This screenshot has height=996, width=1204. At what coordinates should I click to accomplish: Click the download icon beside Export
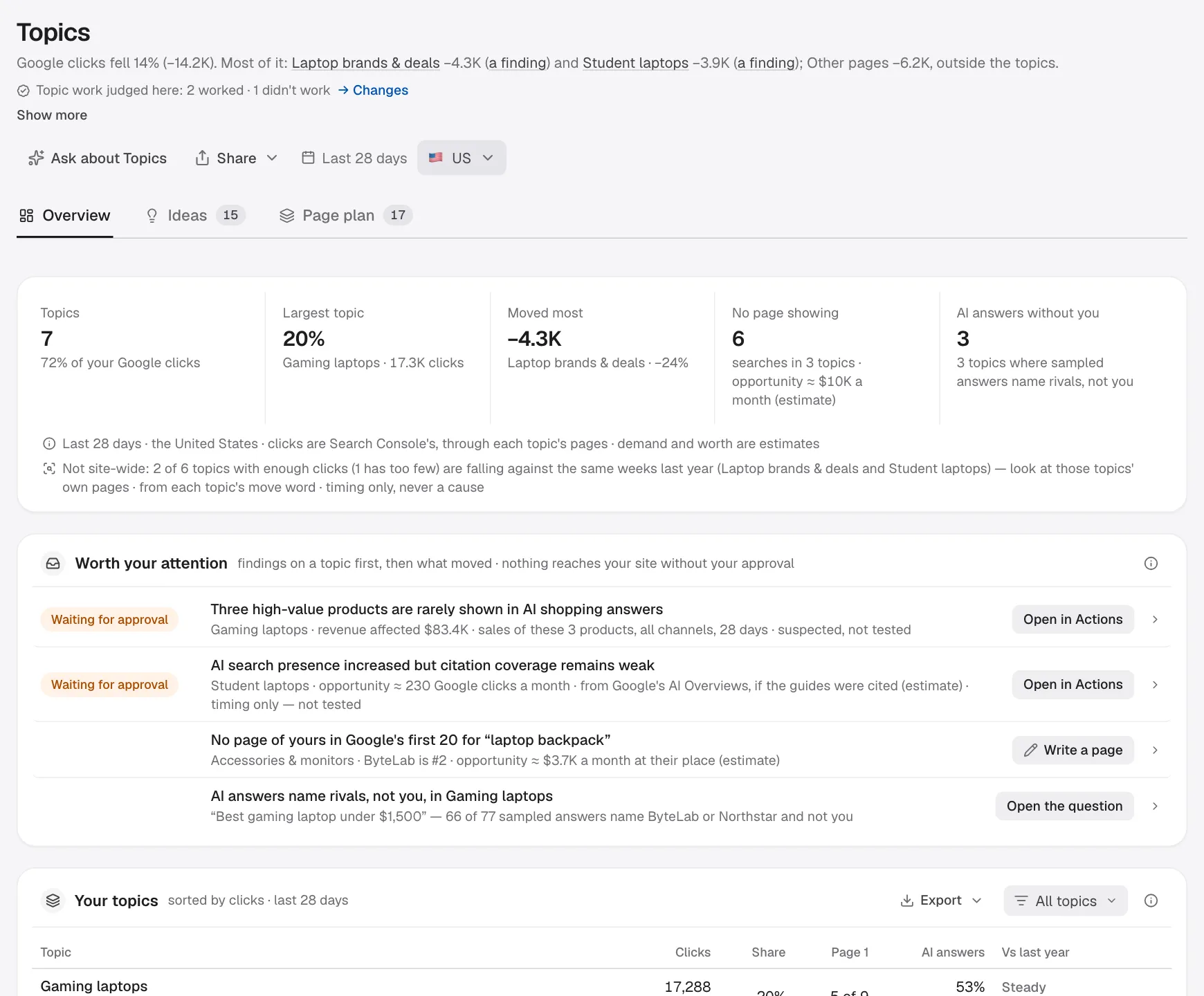[x=907, y=901]
